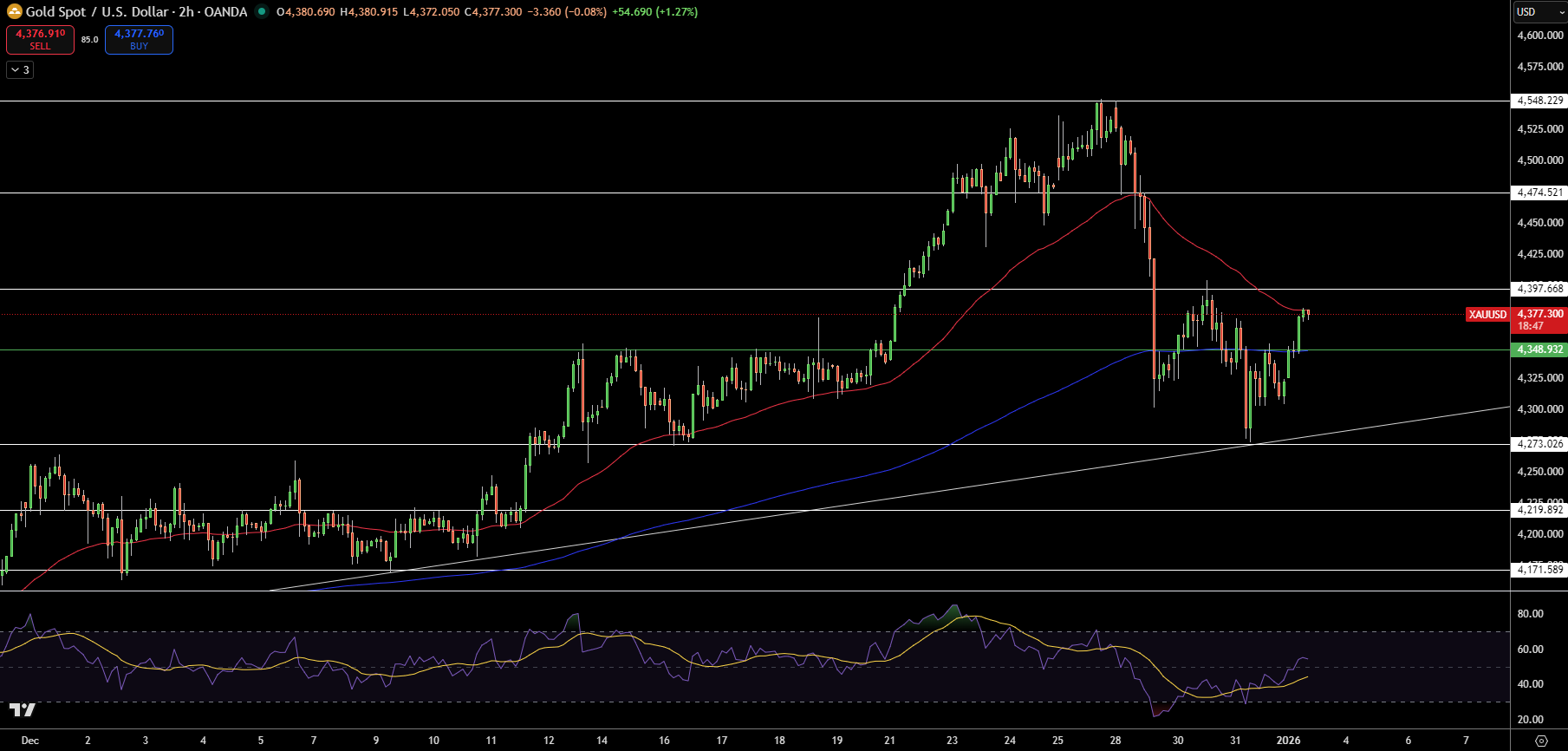Expand the collapsed indicators legend showing 3

click(x=20, y=70)
